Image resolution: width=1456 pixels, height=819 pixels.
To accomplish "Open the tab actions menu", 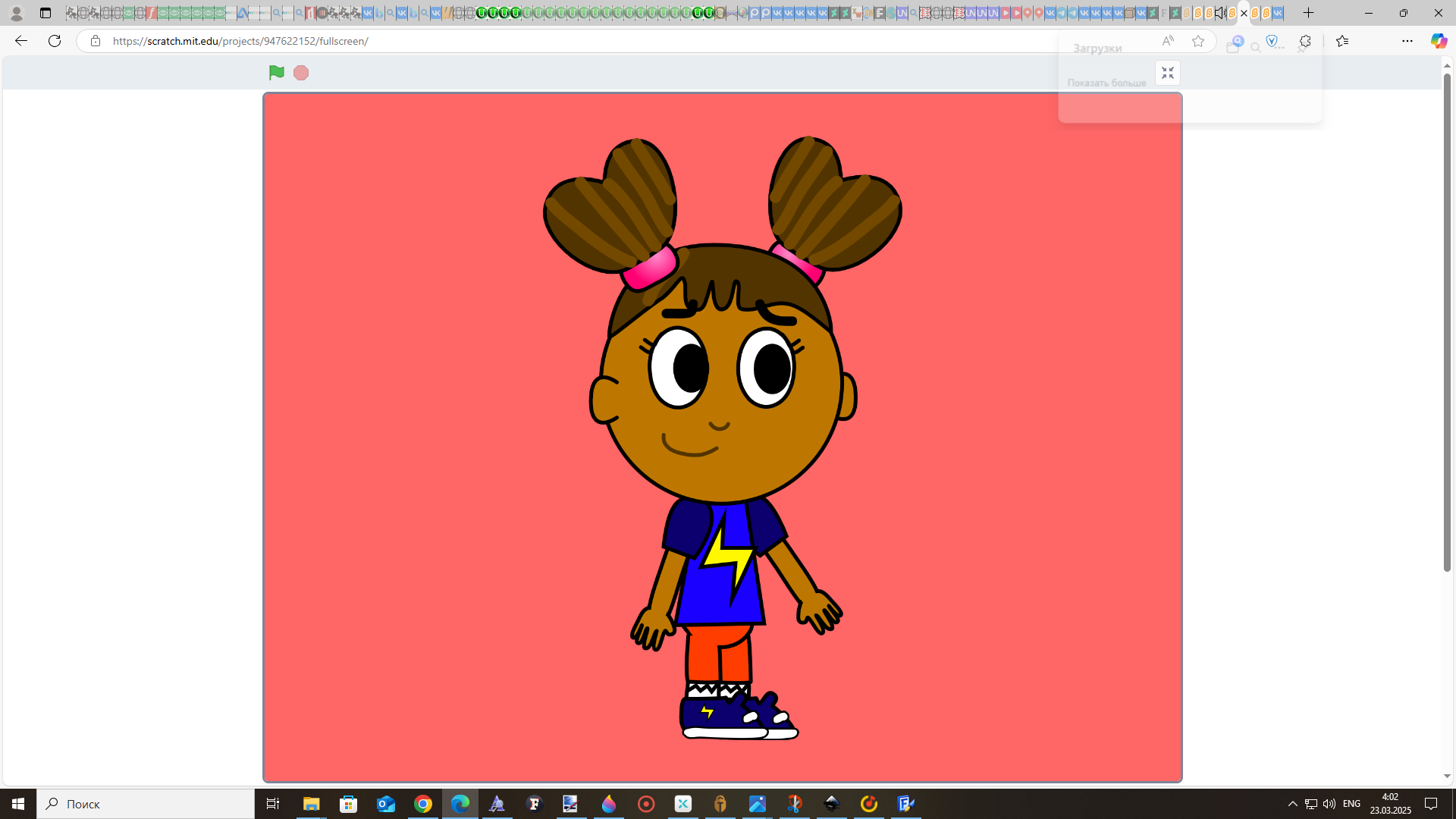I will pyautogui.click(x=45, y=13).
